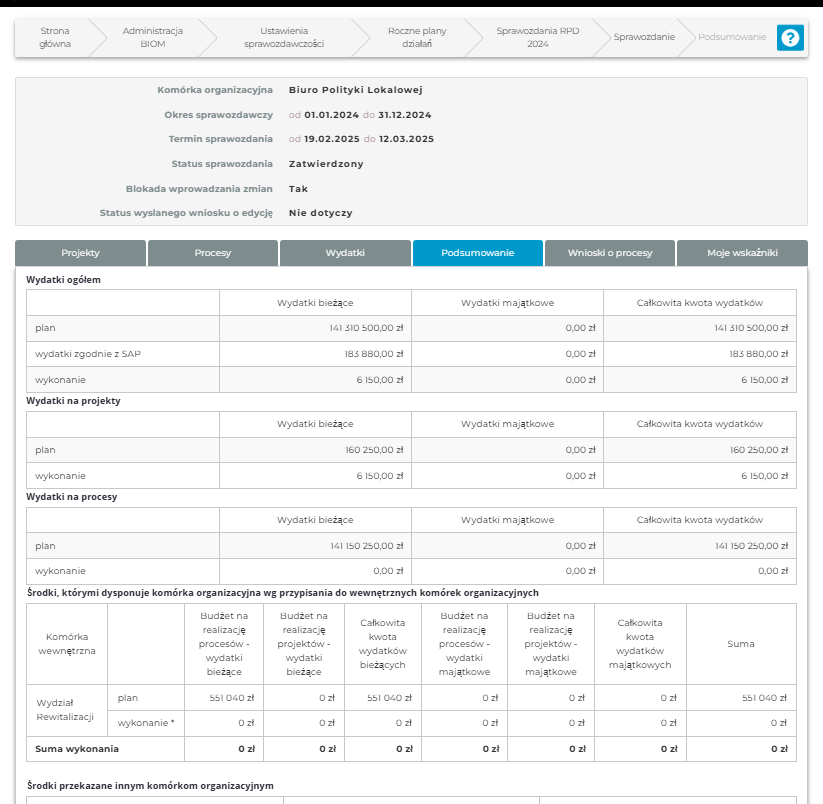
Task: Select the Wydział Rewitalizacji table cell
Action: point(65,710)
